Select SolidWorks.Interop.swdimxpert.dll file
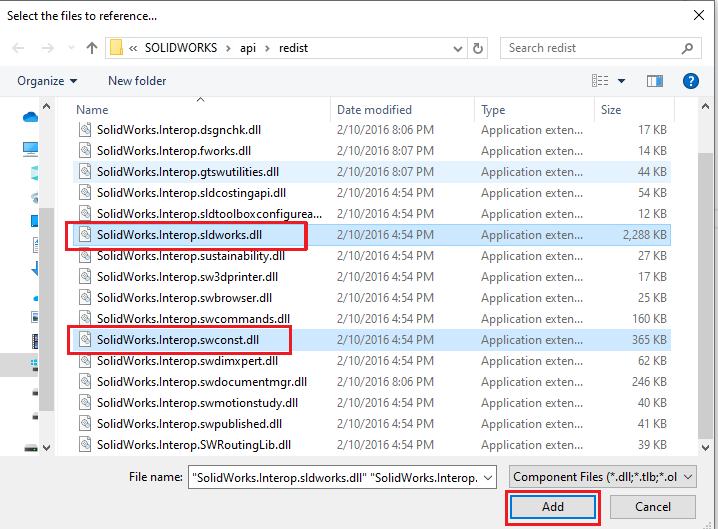718x529 pixels. (x=372, y=361)
